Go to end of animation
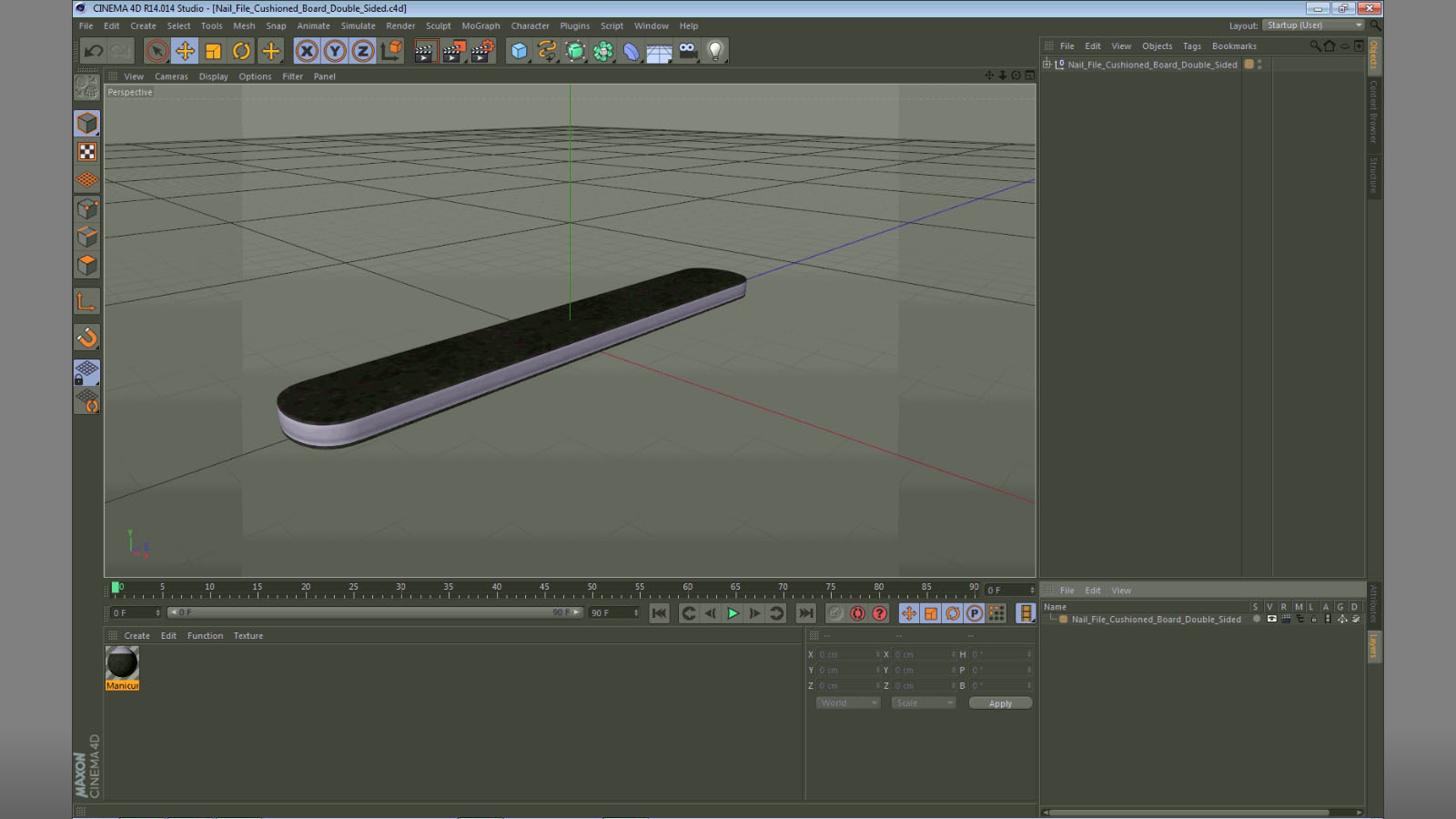Viewport: 1456px width, 819px height. coord(805,613)
